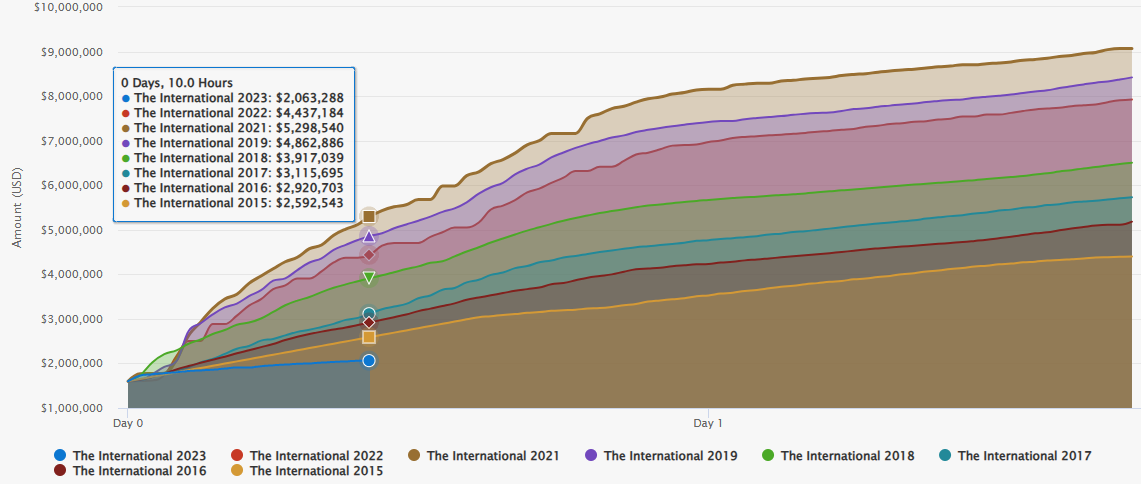
Task: Click the blue circle marker for International 2023
Action: [x=369, y=360]
